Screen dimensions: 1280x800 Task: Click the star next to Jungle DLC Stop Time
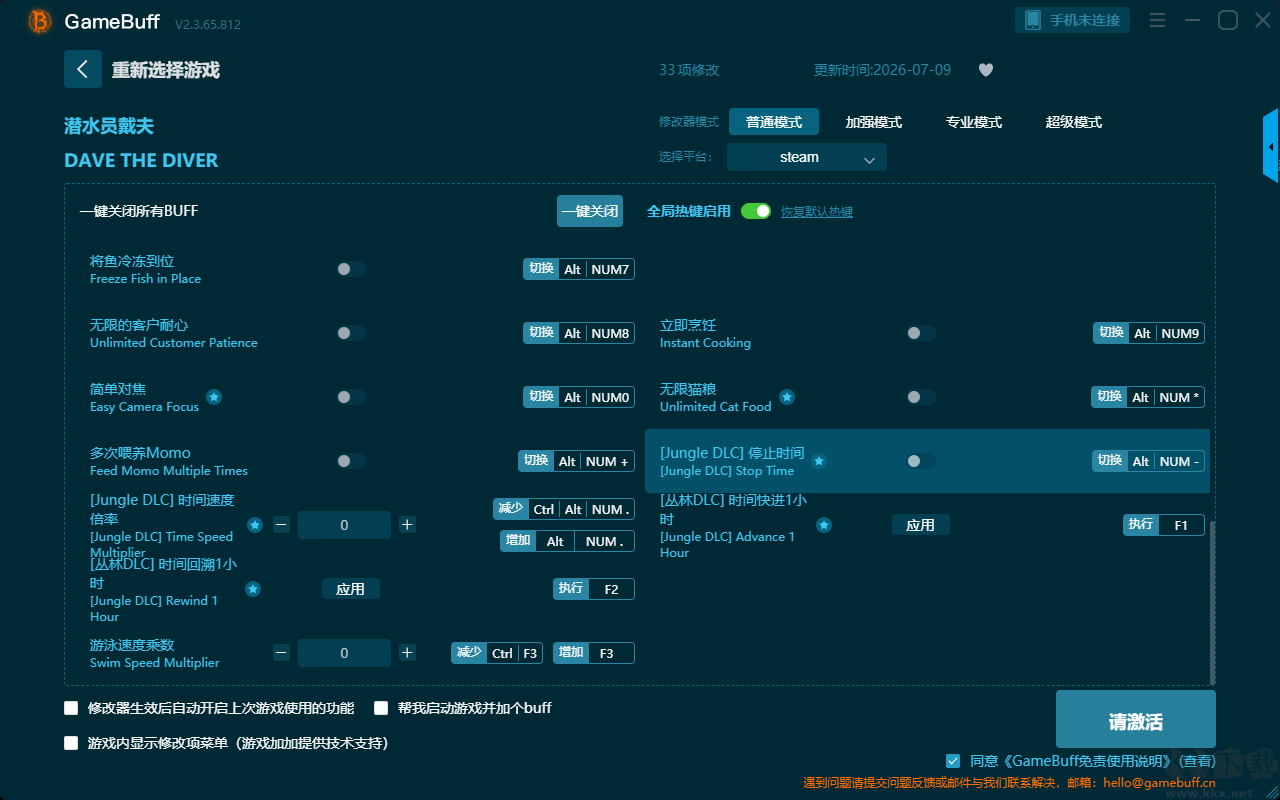coord(819,461)
